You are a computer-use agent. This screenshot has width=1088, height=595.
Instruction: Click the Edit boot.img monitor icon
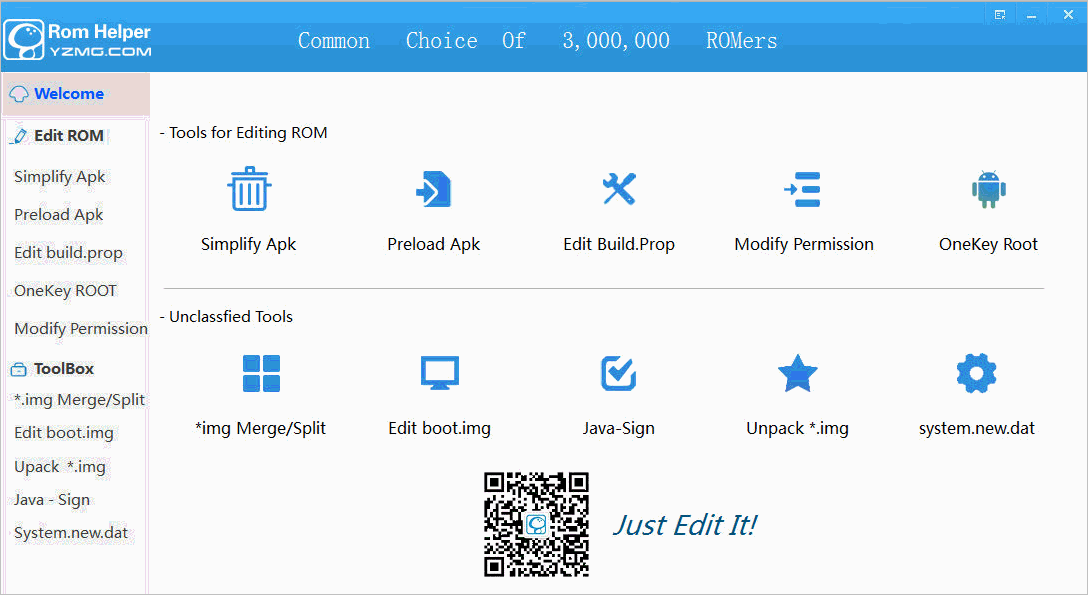click(440, 373)
